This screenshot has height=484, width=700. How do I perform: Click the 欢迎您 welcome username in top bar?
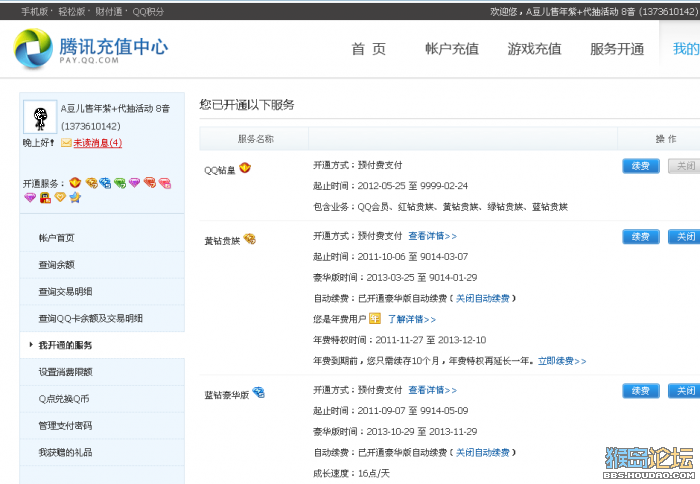coord(594,12)
